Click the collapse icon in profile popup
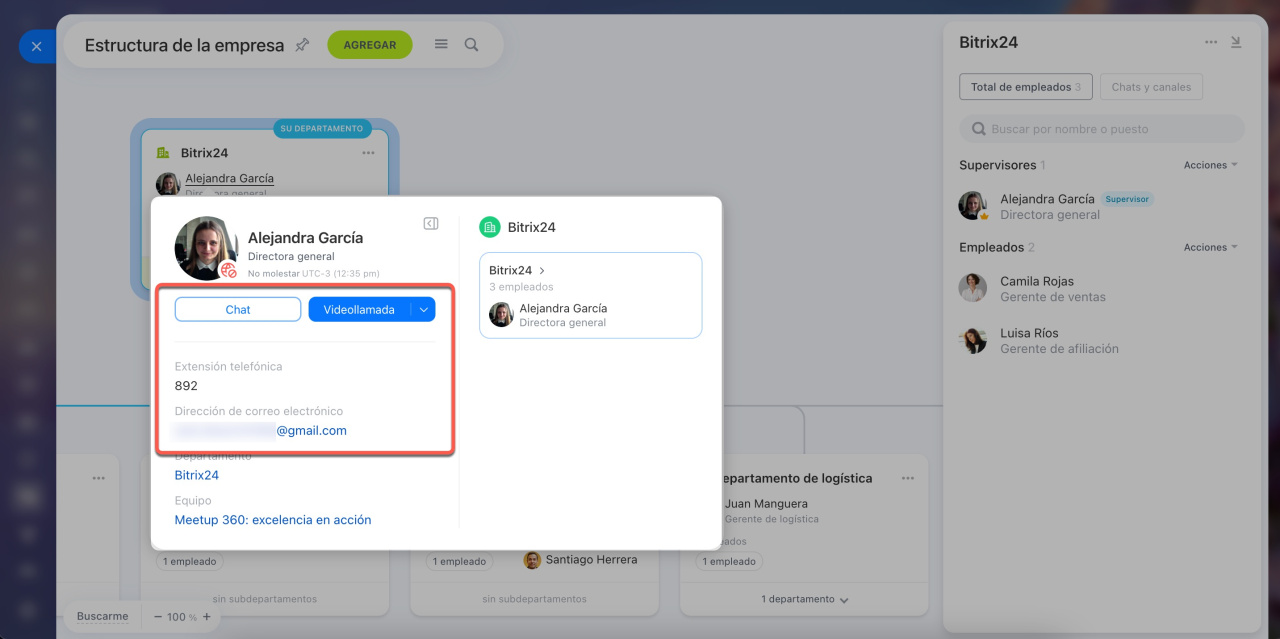1280x639 pixels. tap(431, 224)
